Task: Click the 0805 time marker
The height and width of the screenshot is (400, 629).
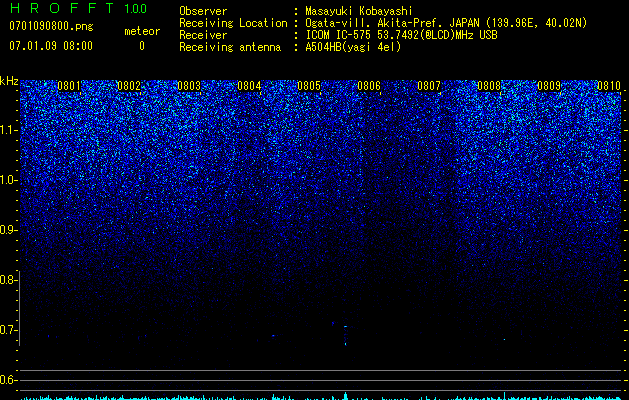Action: click(309, 86)
